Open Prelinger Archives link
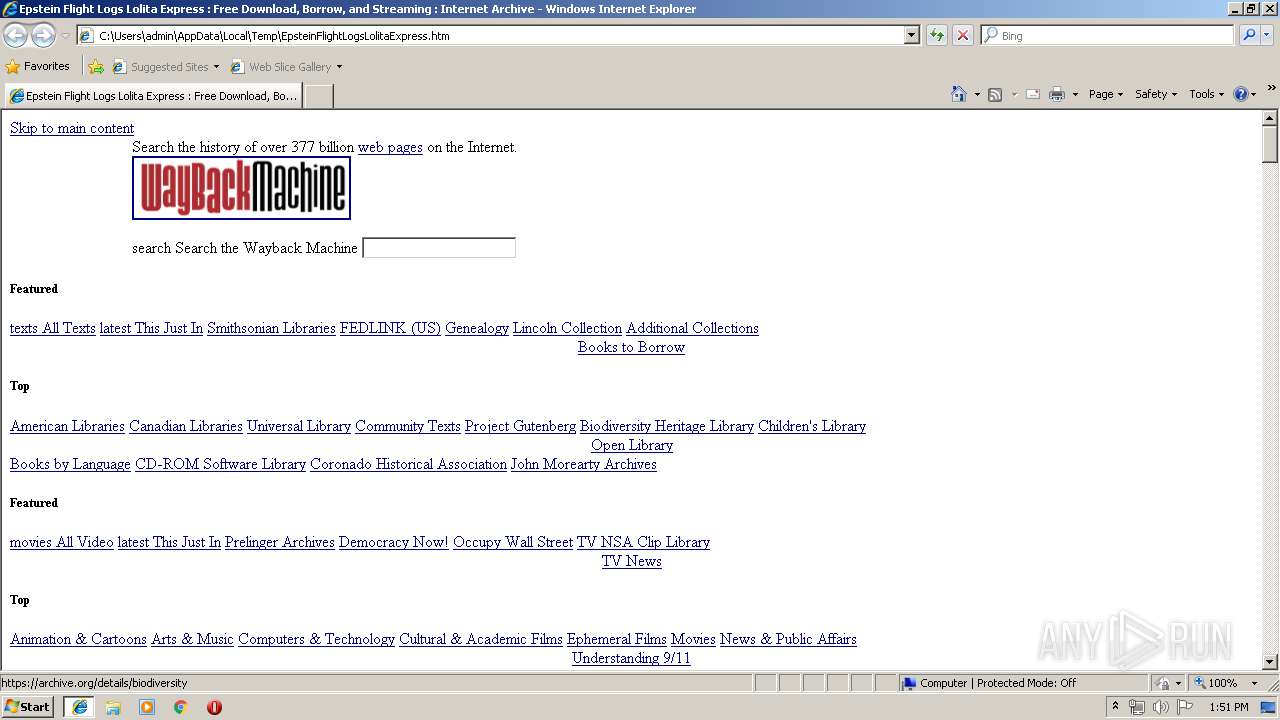Viewport: 1280px width, 720px height. (x=280, y=542)
